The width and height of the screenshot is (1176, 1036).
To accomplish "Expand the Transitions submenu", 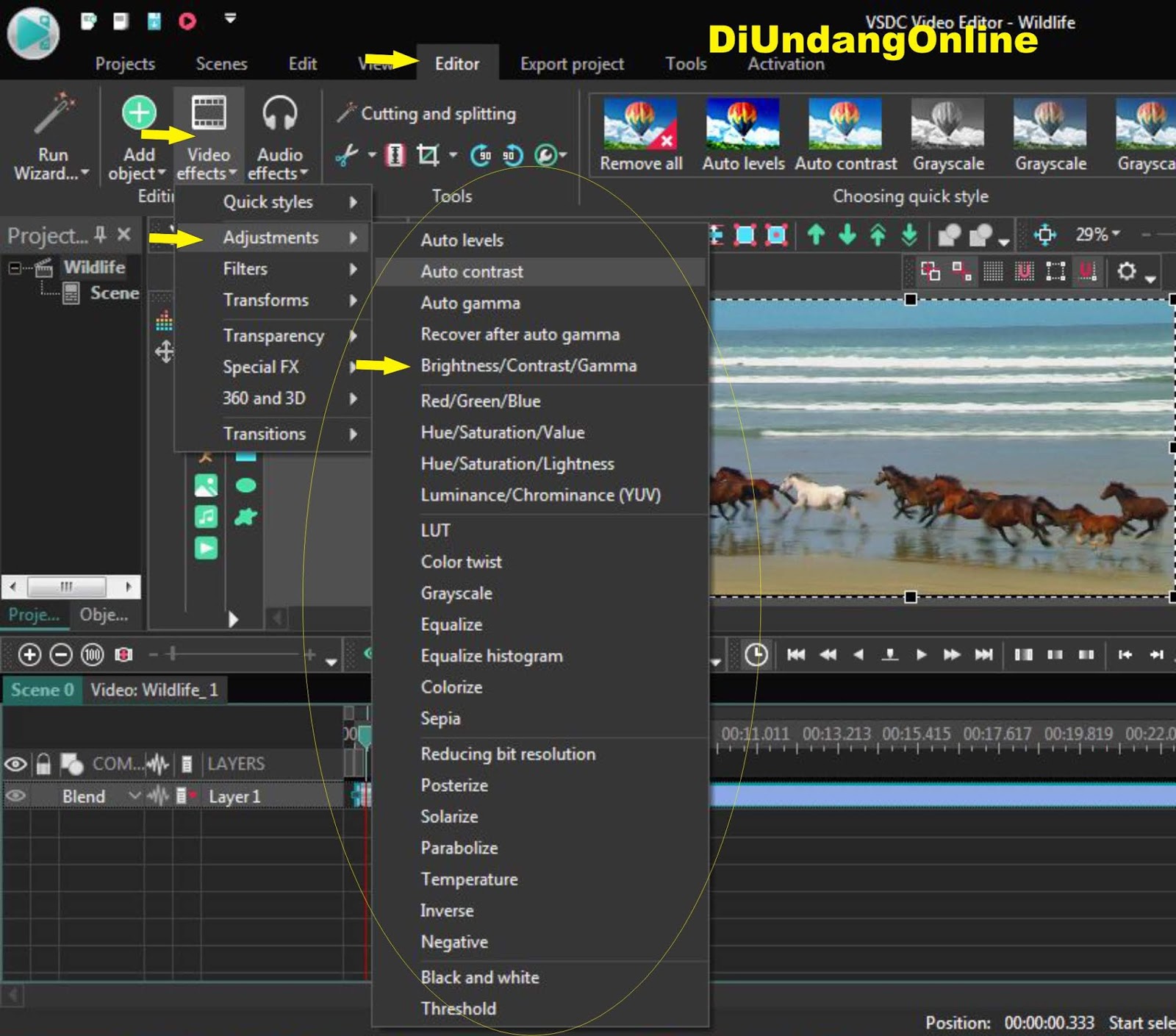I will click(x=265, y=434).
